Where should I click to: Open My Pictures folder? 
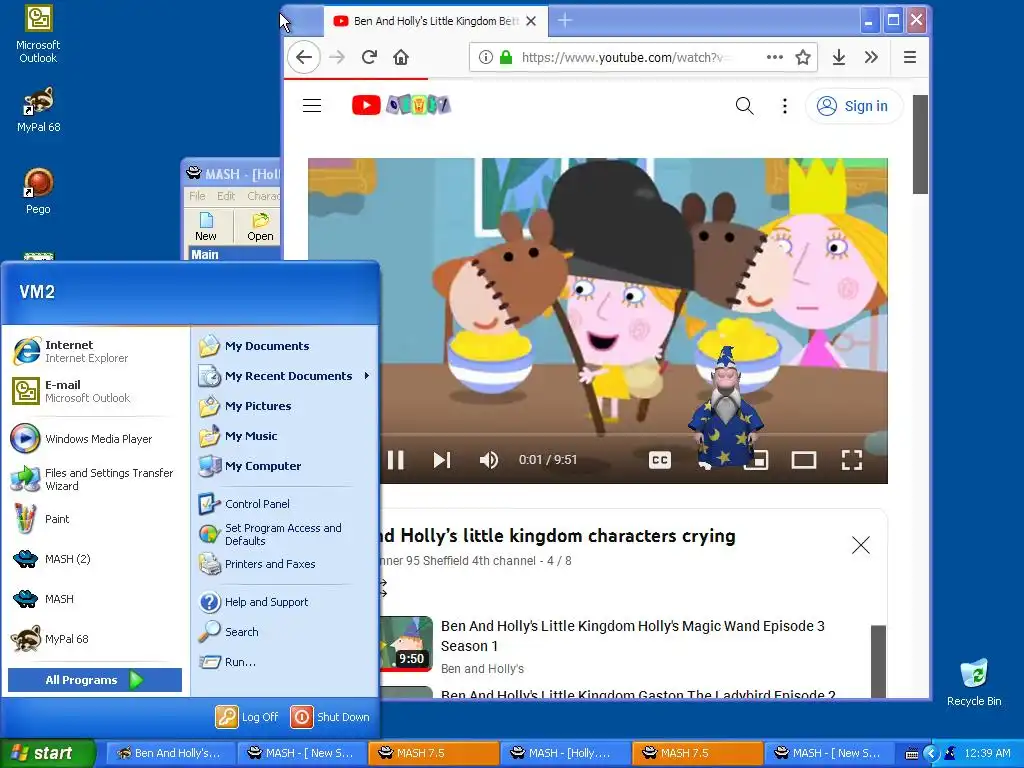point(285,406)
